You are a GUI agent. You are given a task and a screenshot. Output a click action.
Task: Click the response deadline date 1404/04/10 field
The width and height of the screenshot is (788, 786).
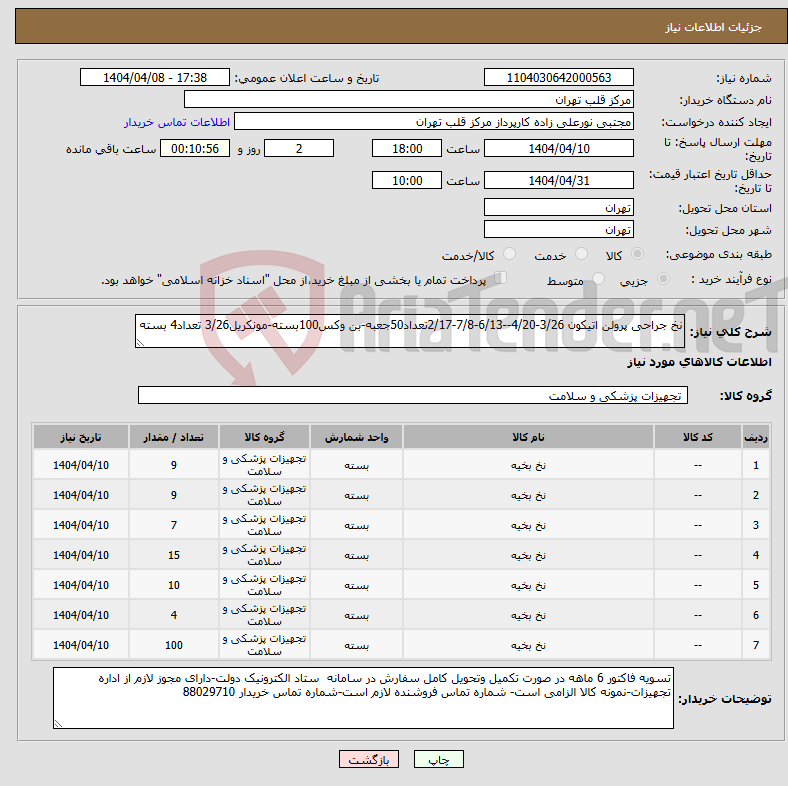pos(558,148)
